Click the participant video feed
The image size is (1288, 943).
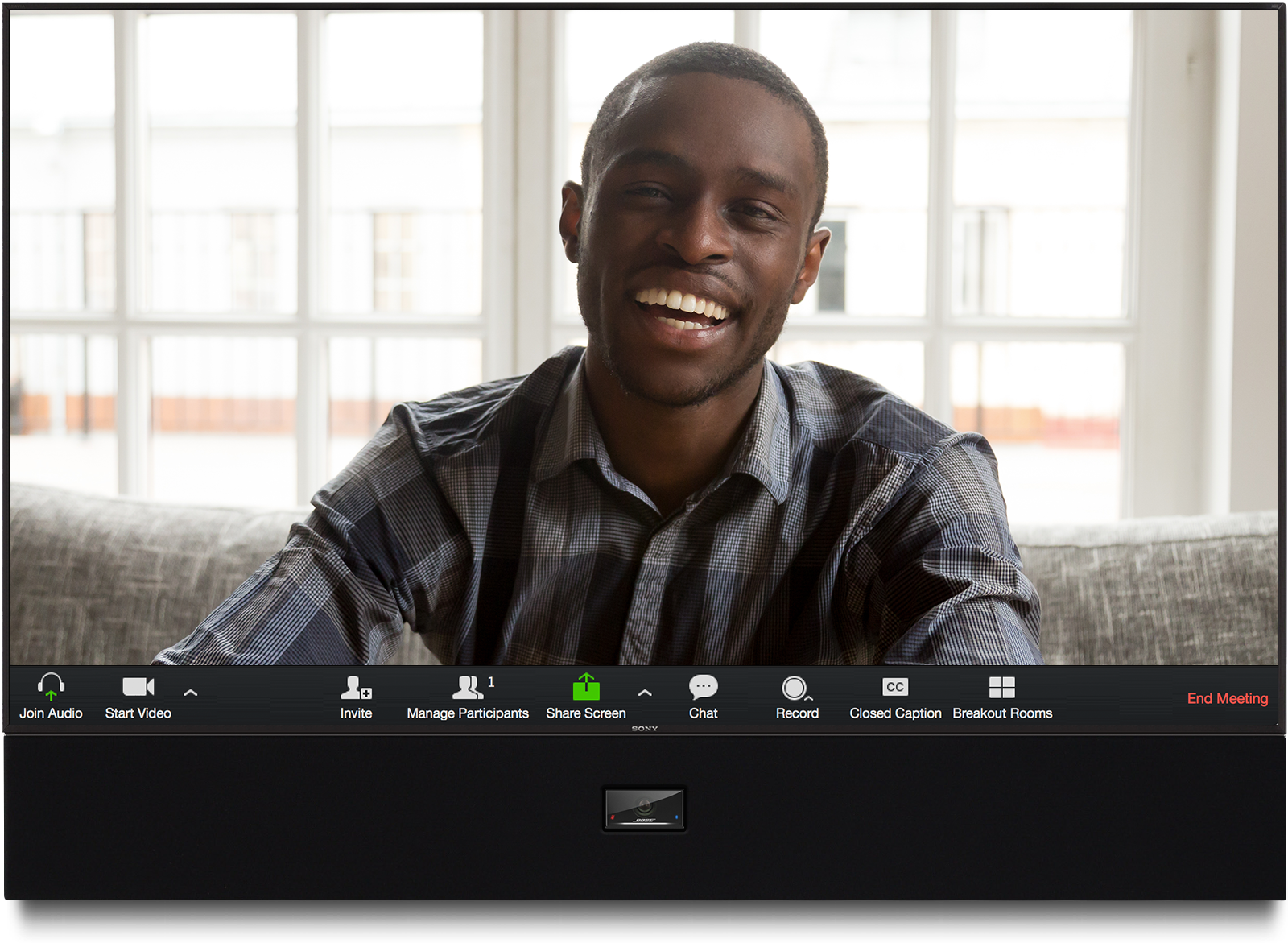tap(643, 337)
